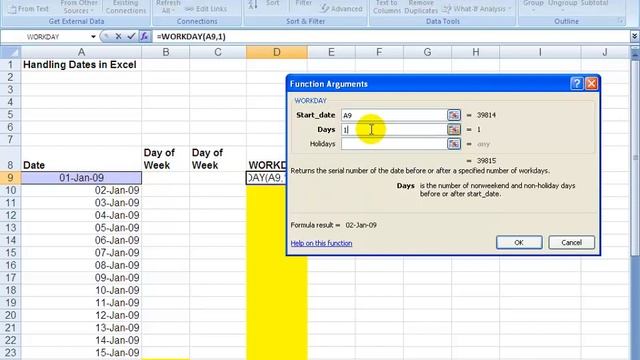Click Text to Columns in ribbon
640x360 pixels.
coord(387,6)
